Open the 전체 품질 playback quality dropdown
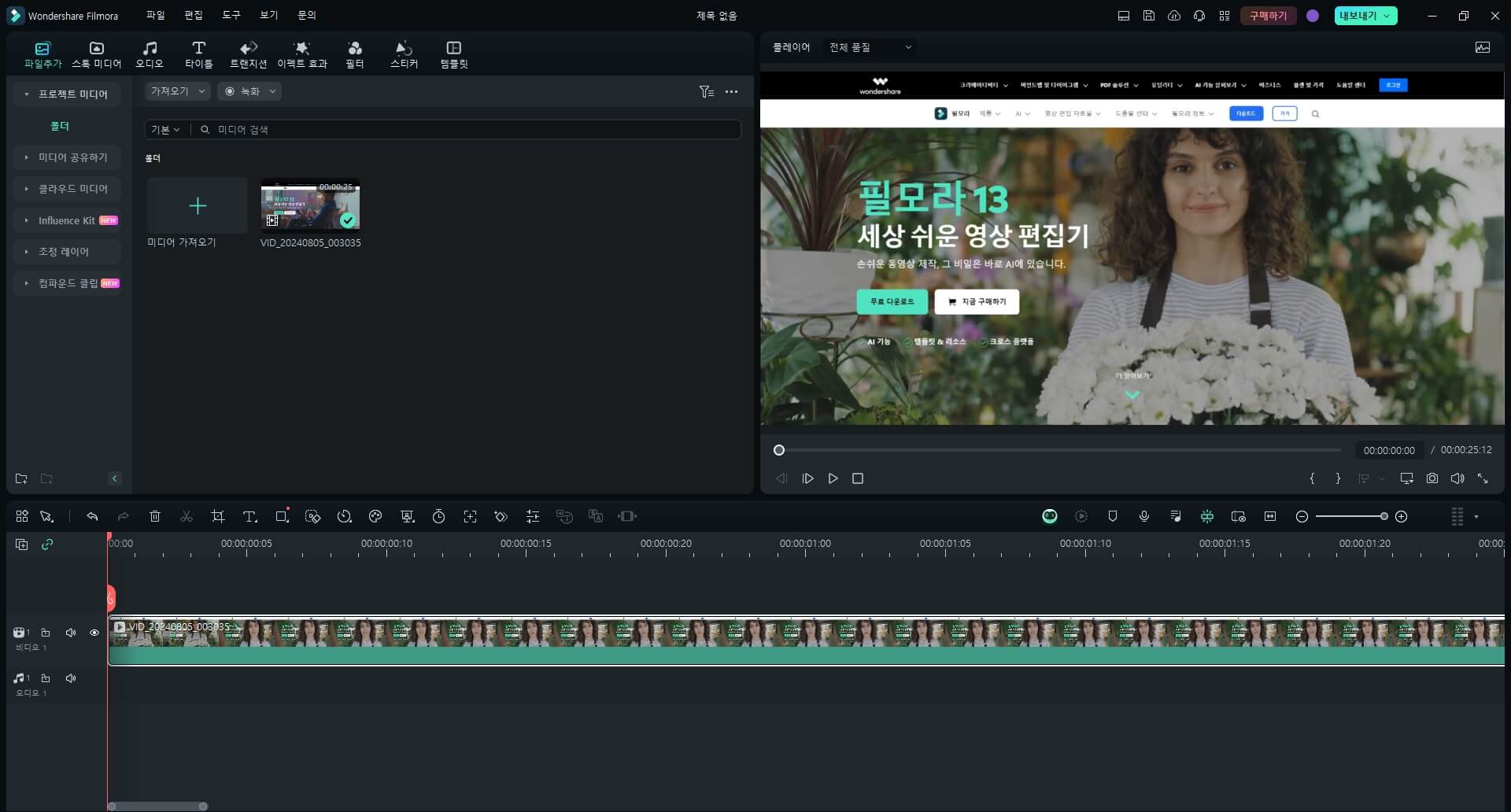The image size is (1511, 812). [870, 47]
